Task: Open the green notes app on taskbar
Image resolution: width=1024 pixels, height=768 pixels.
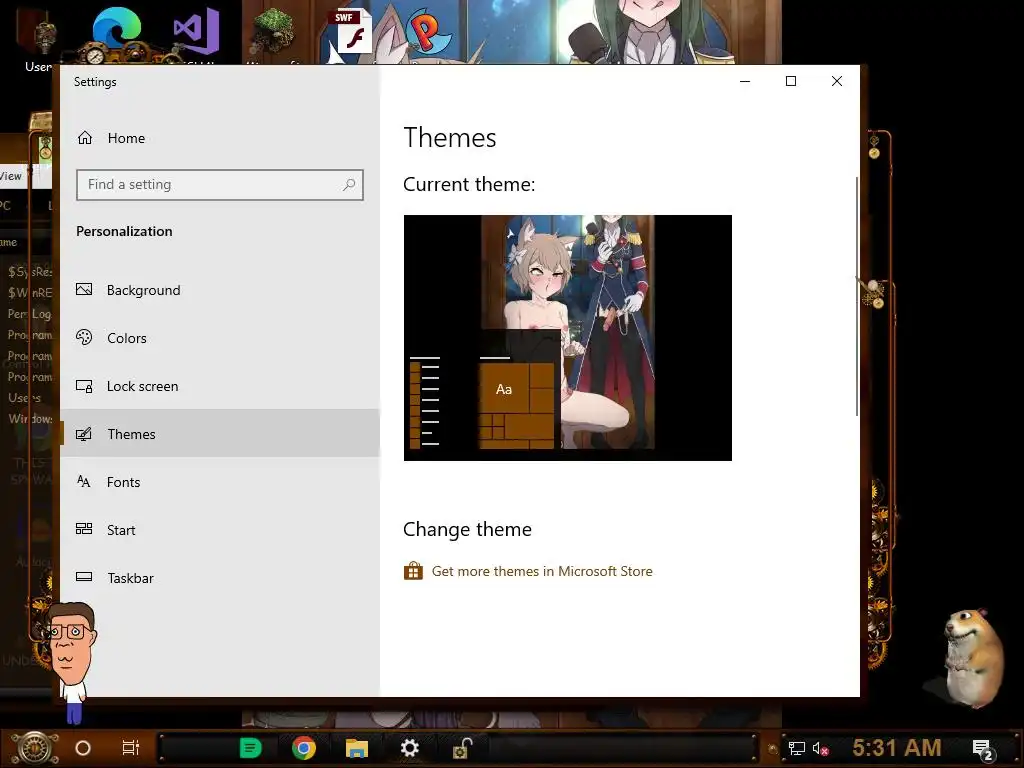Action: click(250, 748)
